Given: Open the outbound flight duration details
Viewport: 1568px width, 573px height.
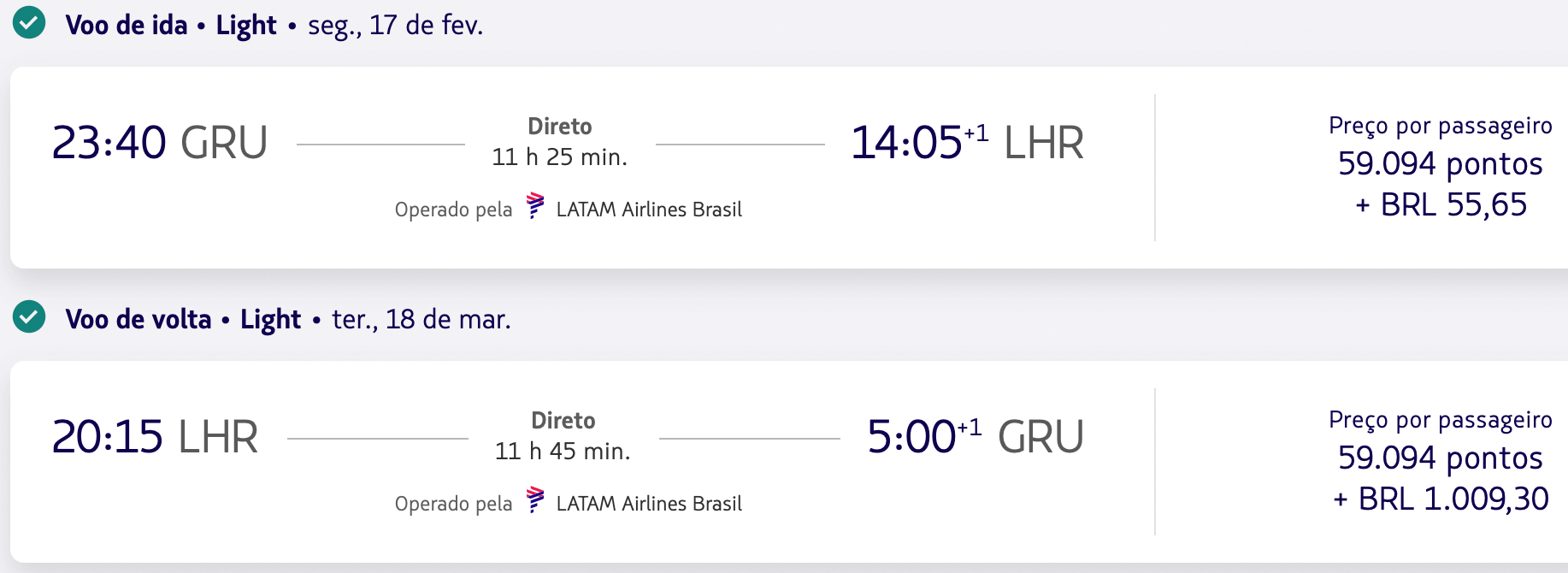Looking at the screenshot, I should coord(560,156).
